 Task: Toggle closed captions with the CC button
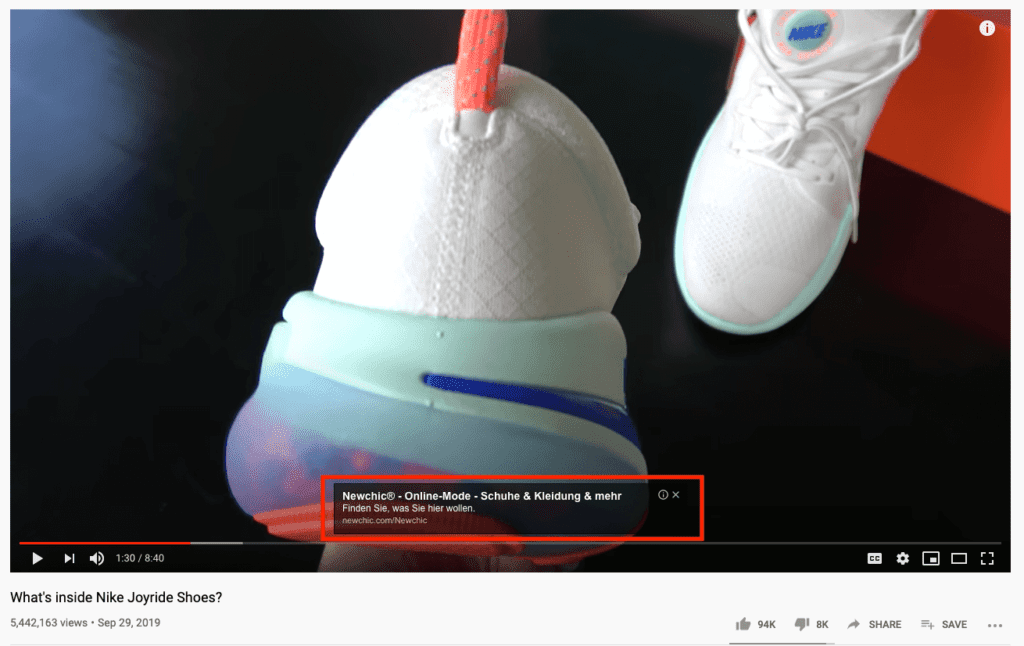[x=873, y=558]
